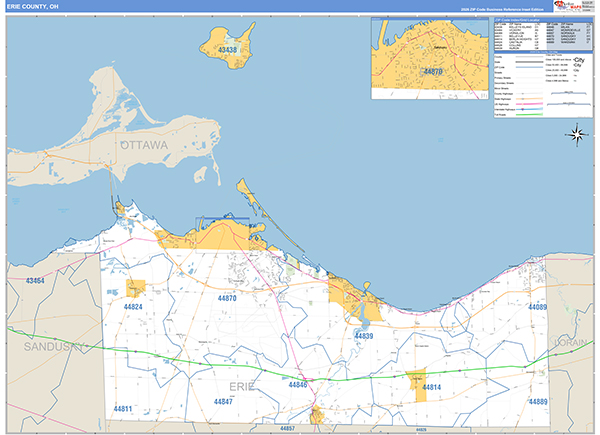Click the 44089 ZIP code label
The height and width of the screenshot is (435, 600).
[538, 308]
